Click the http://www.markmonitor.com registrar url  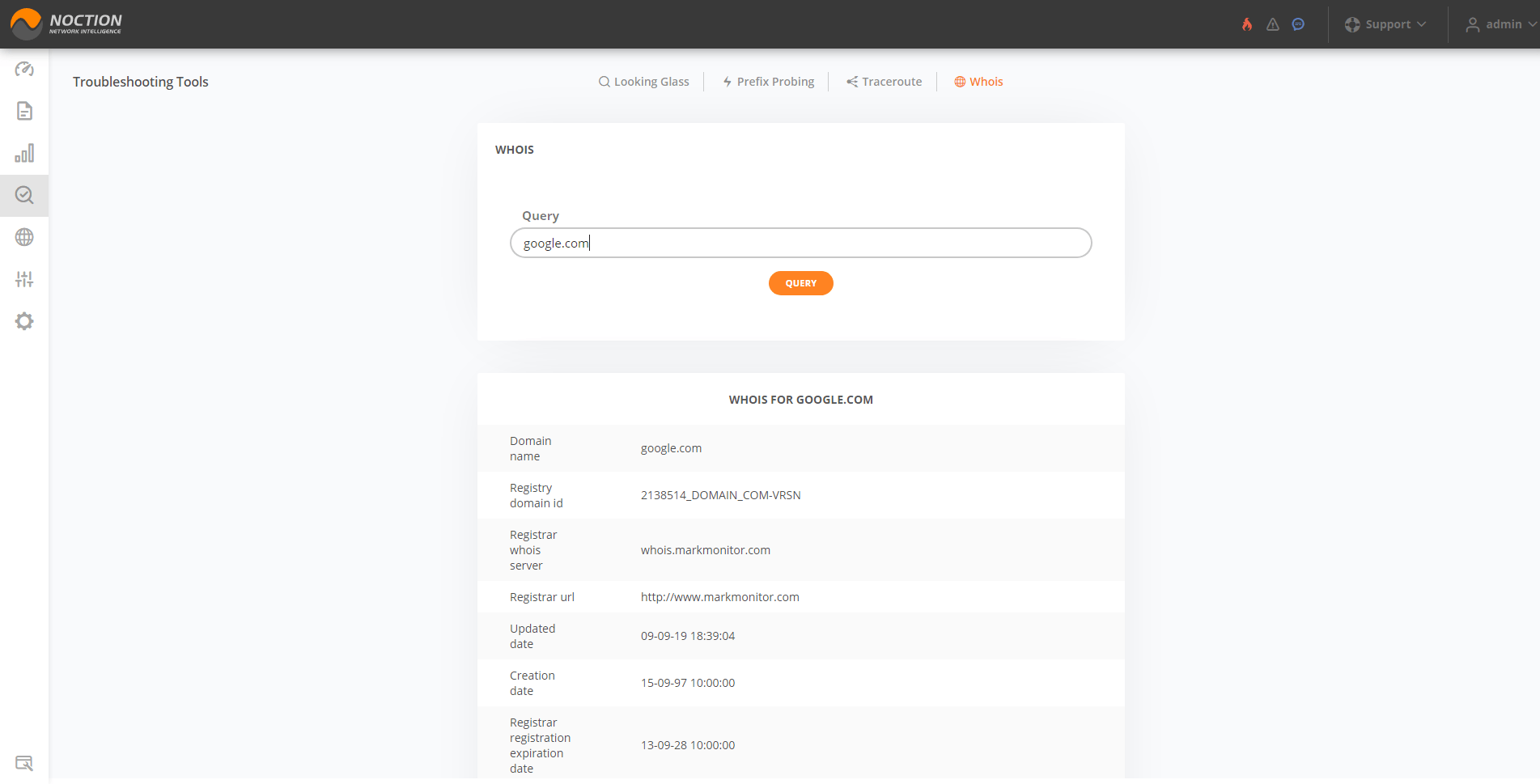(719, 597)
